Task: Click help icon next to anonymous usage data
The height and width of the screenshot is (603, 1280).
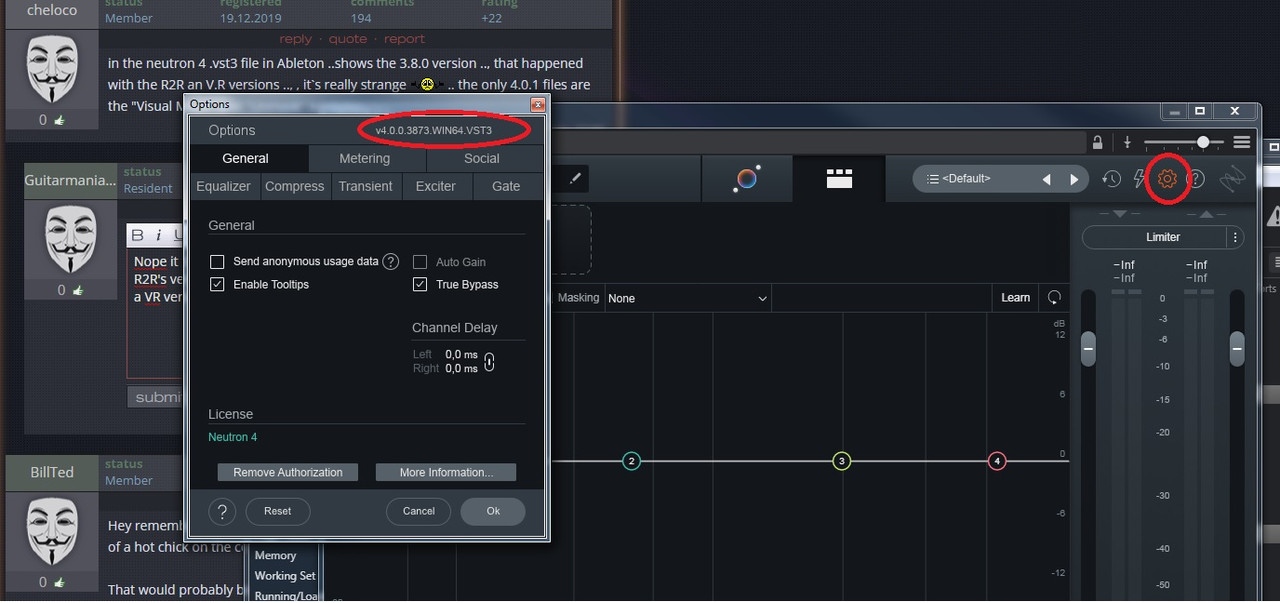Action: click(x=391, y=262)
